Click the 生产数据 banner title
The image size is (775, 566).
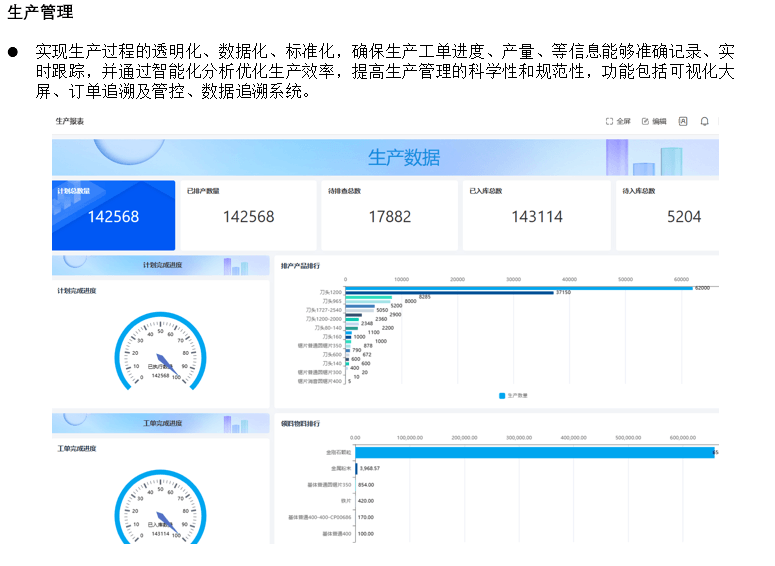pos(403,158)
